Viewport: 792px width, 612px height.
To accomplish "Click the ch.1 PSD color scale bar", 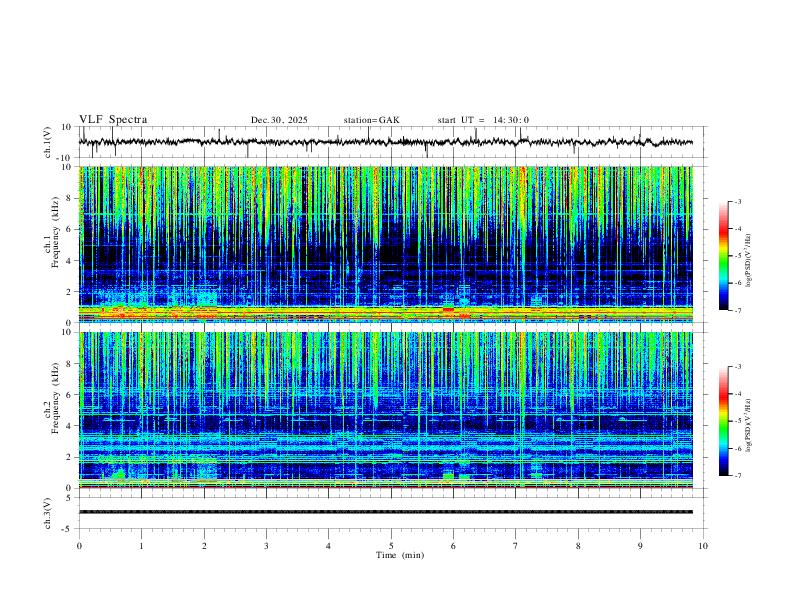I will pos(723,255).
